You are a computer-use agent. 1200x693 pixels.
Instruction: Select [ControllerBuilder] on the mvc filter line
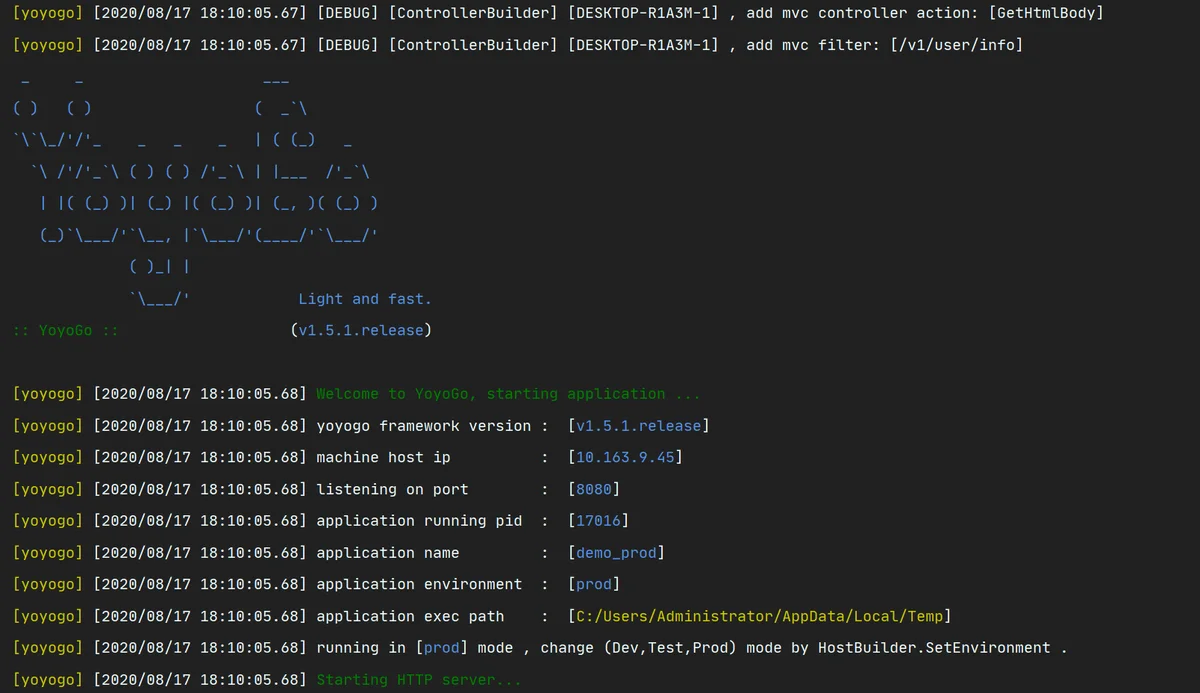click(473, 45)
